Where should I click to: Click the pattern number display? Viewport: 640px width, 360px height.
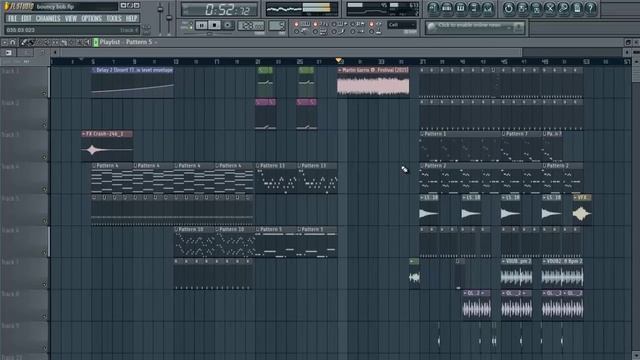click(277, 26)
